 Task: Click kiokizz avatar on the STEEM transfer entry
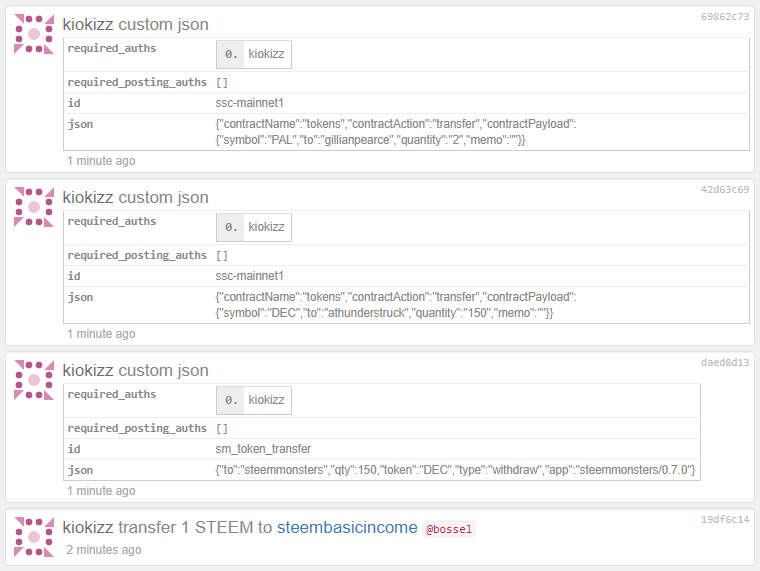(34, 537)
